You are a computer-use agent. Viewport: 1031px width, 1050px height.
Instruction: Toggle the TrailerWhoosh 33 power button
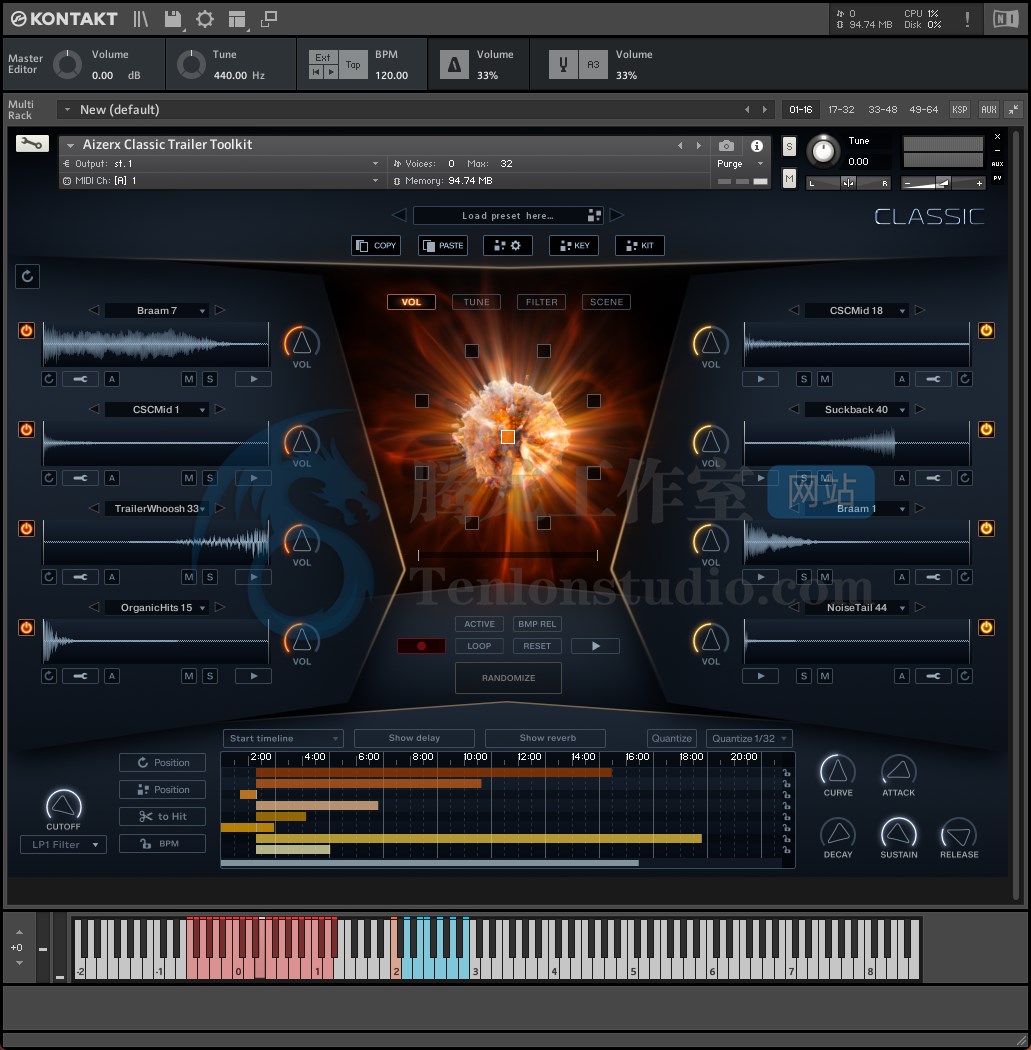(x=26, y=528)
